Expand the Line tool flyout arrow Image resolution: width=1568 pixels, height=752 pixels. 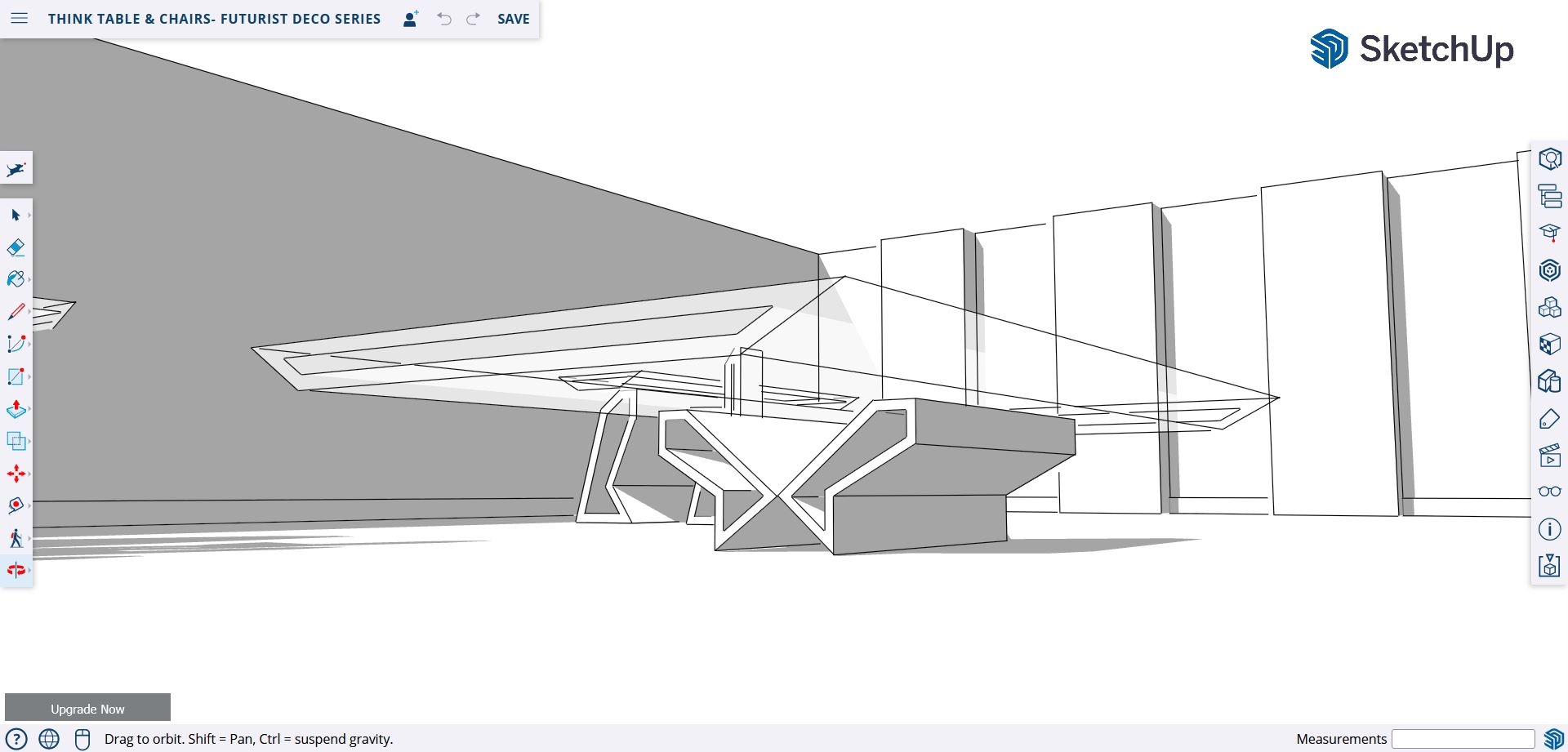[29, 312]
